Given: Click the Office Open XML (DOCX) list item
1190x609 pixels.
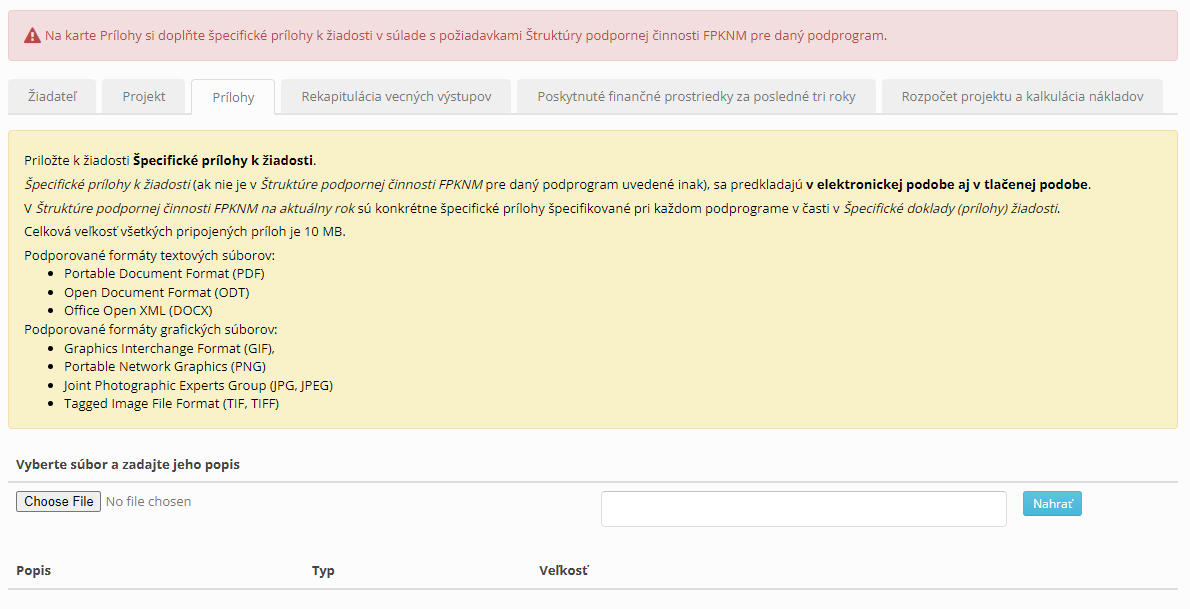Looking at the screenshot, I should [x=138, y=311].
